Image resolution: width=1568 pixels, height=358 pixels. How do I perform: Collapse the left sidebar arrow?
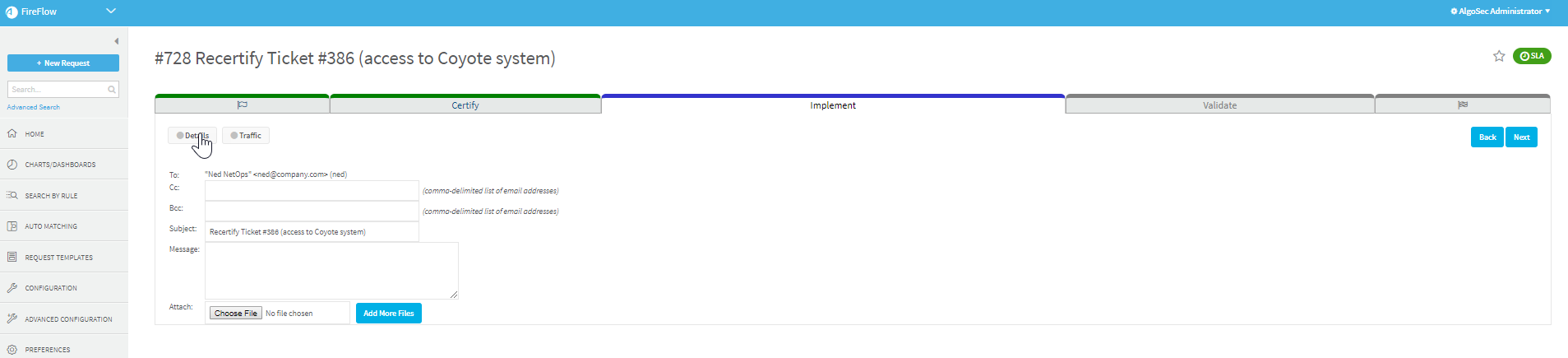(116, 41)
